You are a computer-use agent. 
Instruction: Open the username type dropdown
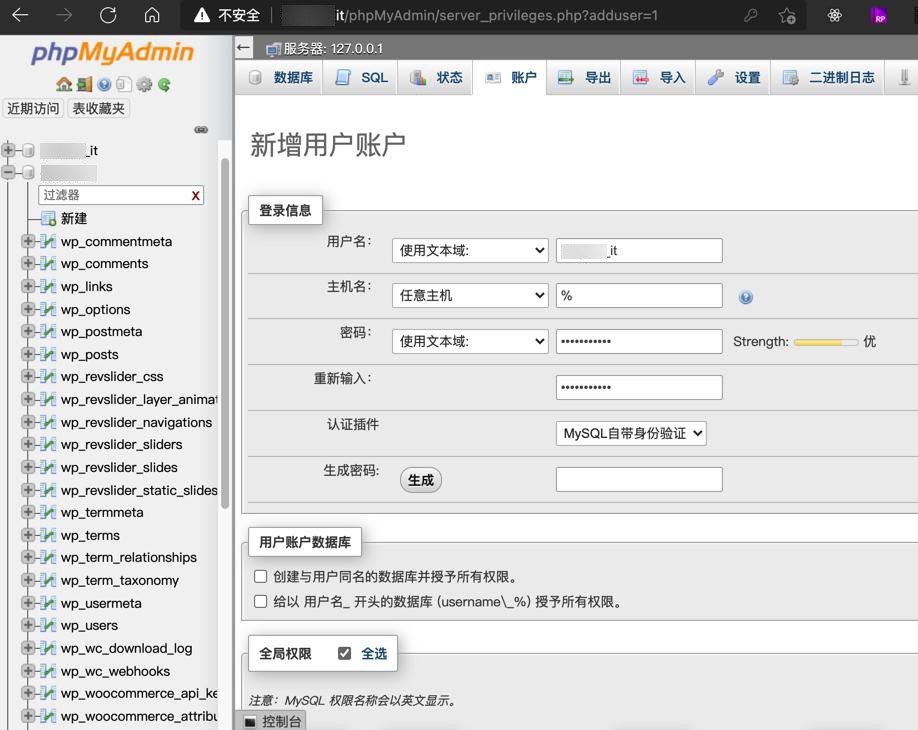(x=470, y=251)
